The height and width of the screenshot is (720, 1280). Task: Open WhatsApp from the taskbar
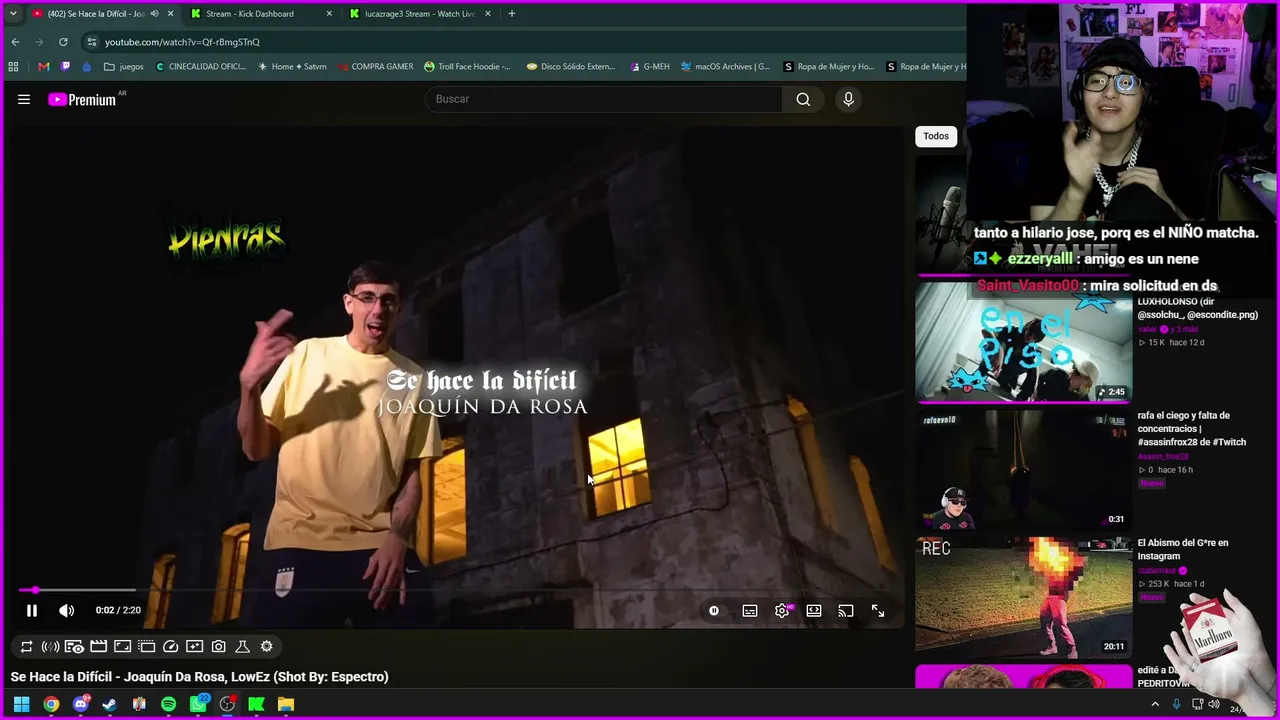click(x=198, y=704)
